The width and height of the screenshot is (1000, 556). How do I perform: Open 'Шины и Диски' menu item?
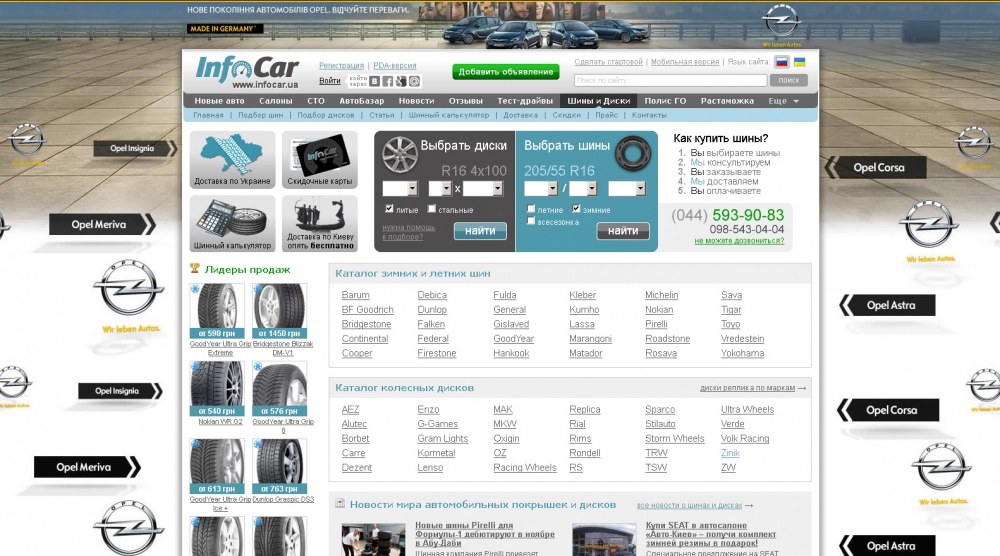click(x=599, y=101)
